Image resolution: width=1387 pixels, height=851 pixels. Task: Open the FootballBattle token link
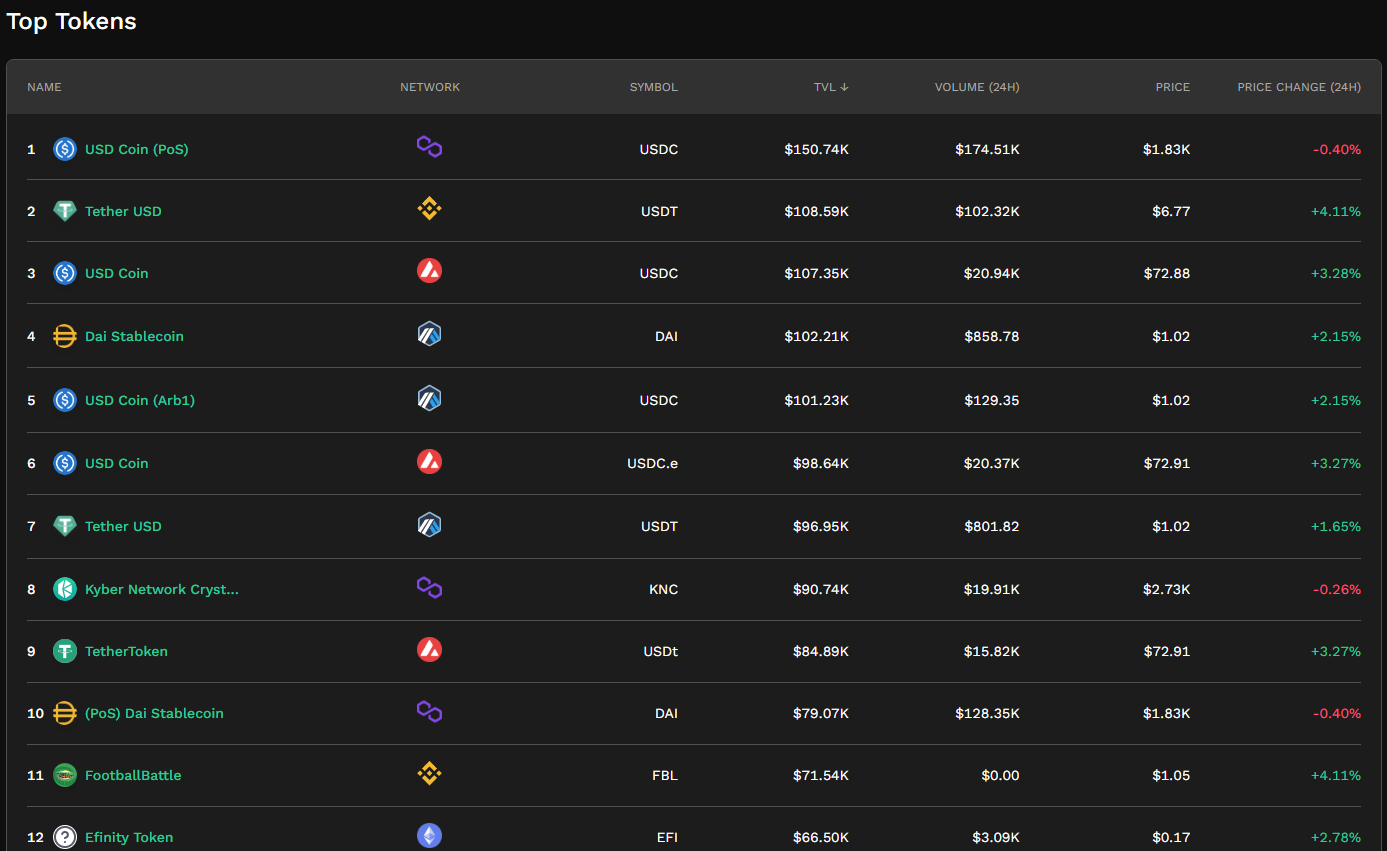coord(133,775)
